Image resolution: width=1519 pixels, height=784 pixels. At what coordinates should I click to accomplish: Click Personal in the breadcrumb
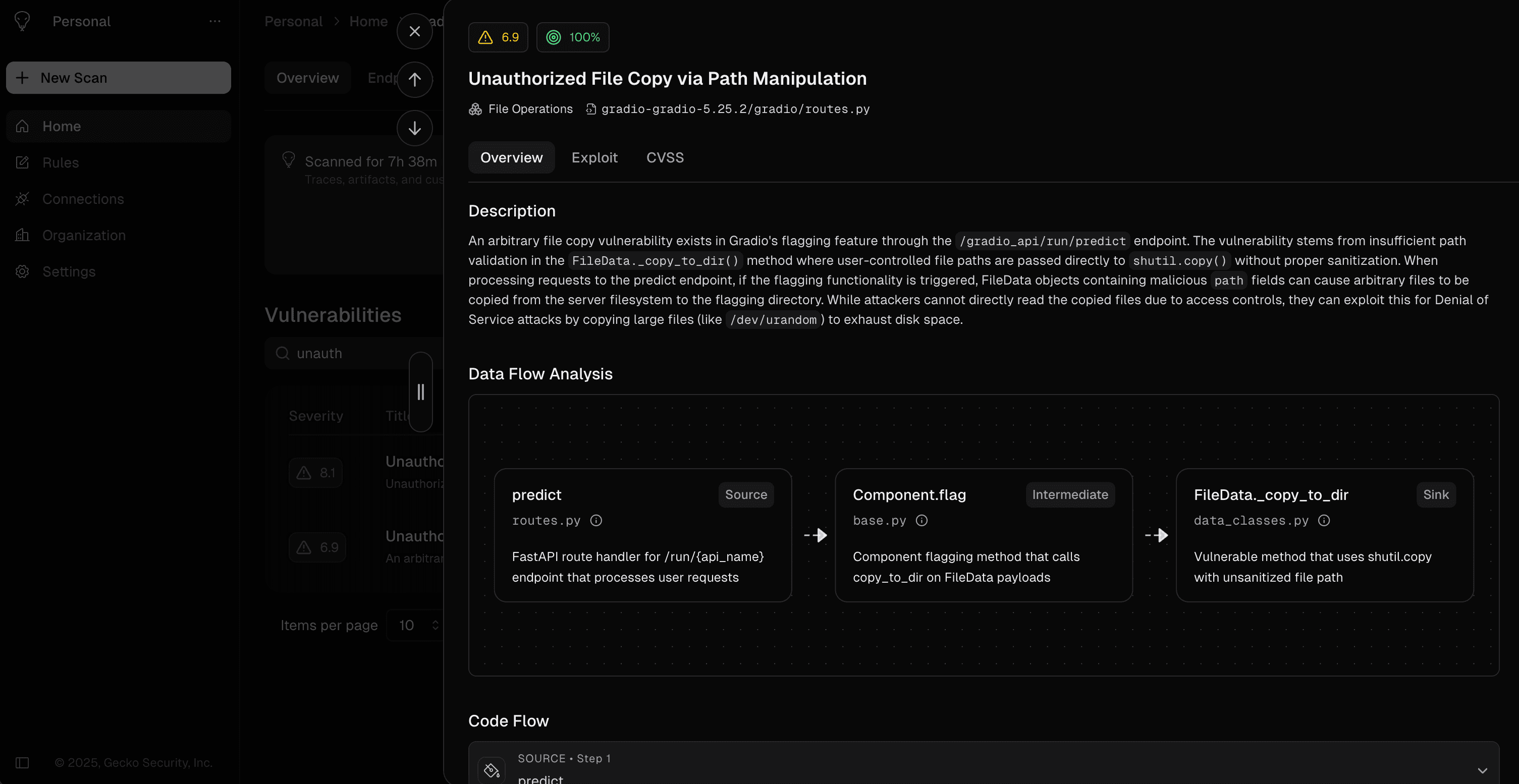(x=293, y=21)
